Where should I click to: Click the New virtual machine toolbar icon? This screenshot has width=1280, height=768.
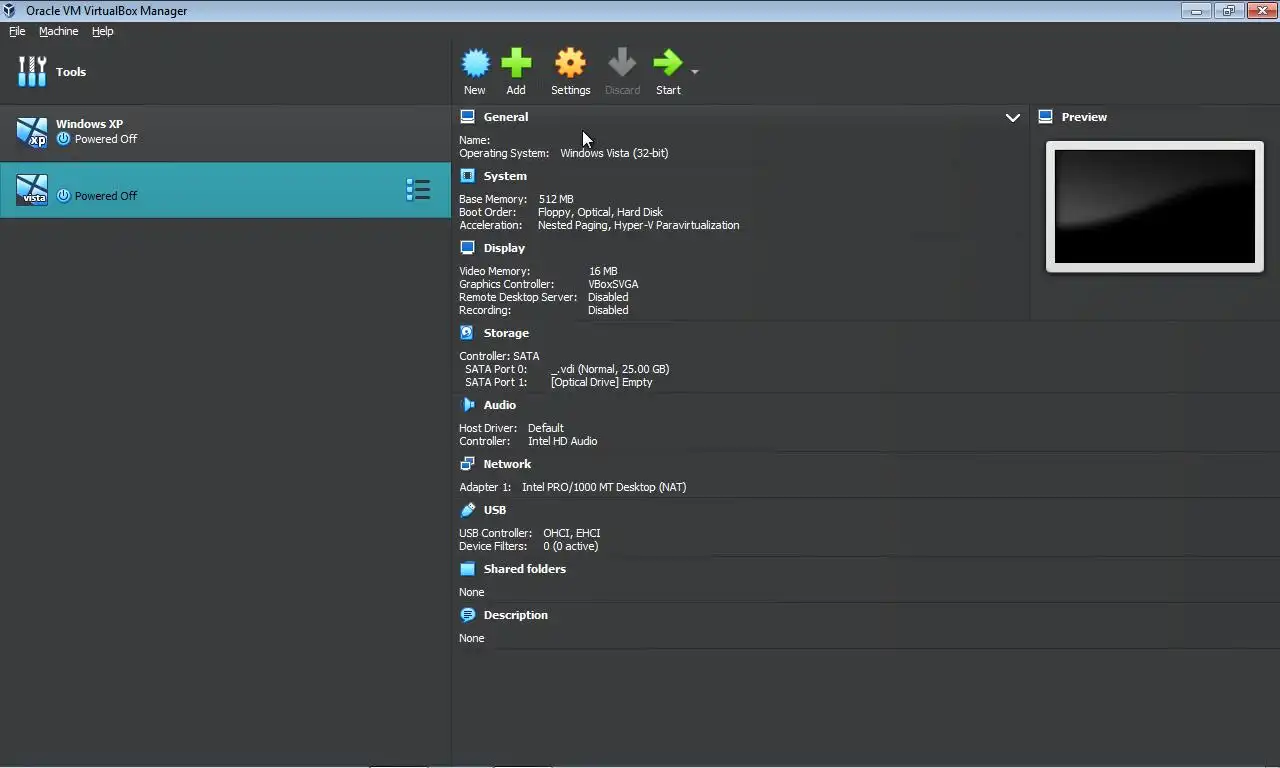[x=475, y=64]
